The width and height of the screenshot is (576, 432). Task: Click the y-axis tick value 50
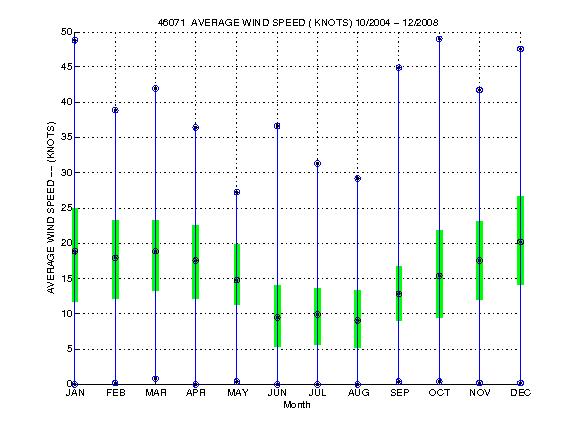coord(66,32)
